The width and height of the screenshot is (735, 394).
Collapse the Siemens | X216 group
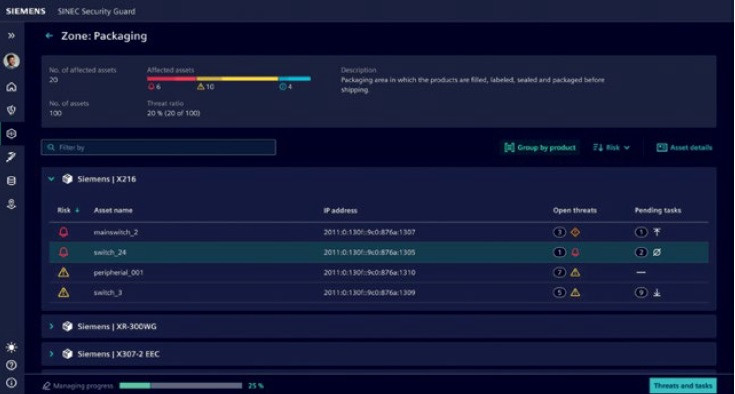pos(51,179)
